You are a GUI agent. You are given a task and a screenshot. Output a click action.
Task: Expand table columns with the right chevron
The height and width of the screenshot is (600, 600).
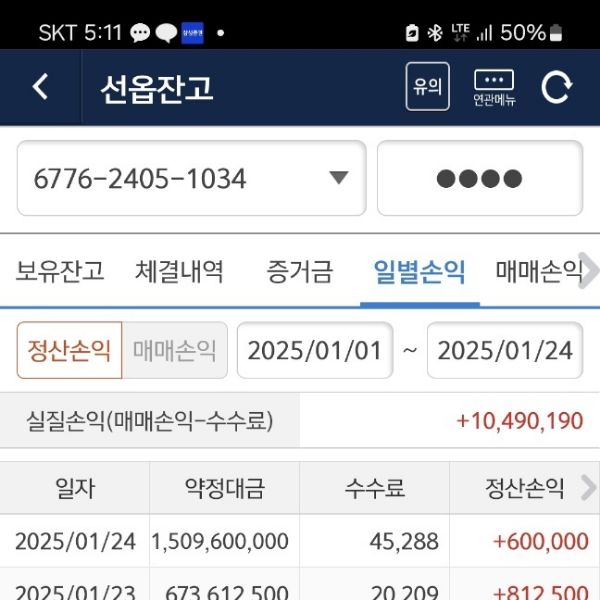[x=588, y=488]
